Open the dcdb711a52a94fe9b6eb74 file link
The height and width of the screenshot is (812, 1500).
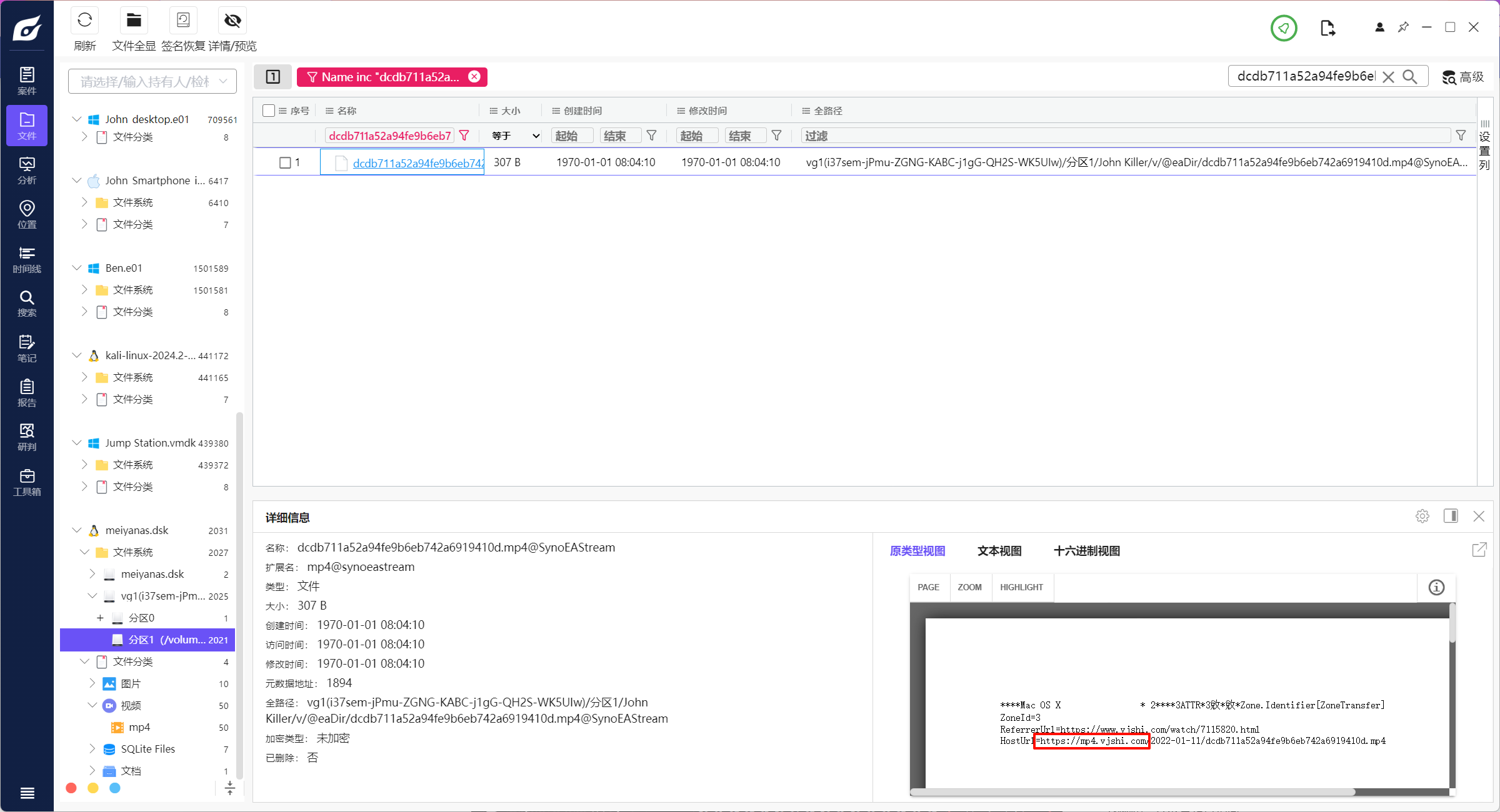click(417, 163)
